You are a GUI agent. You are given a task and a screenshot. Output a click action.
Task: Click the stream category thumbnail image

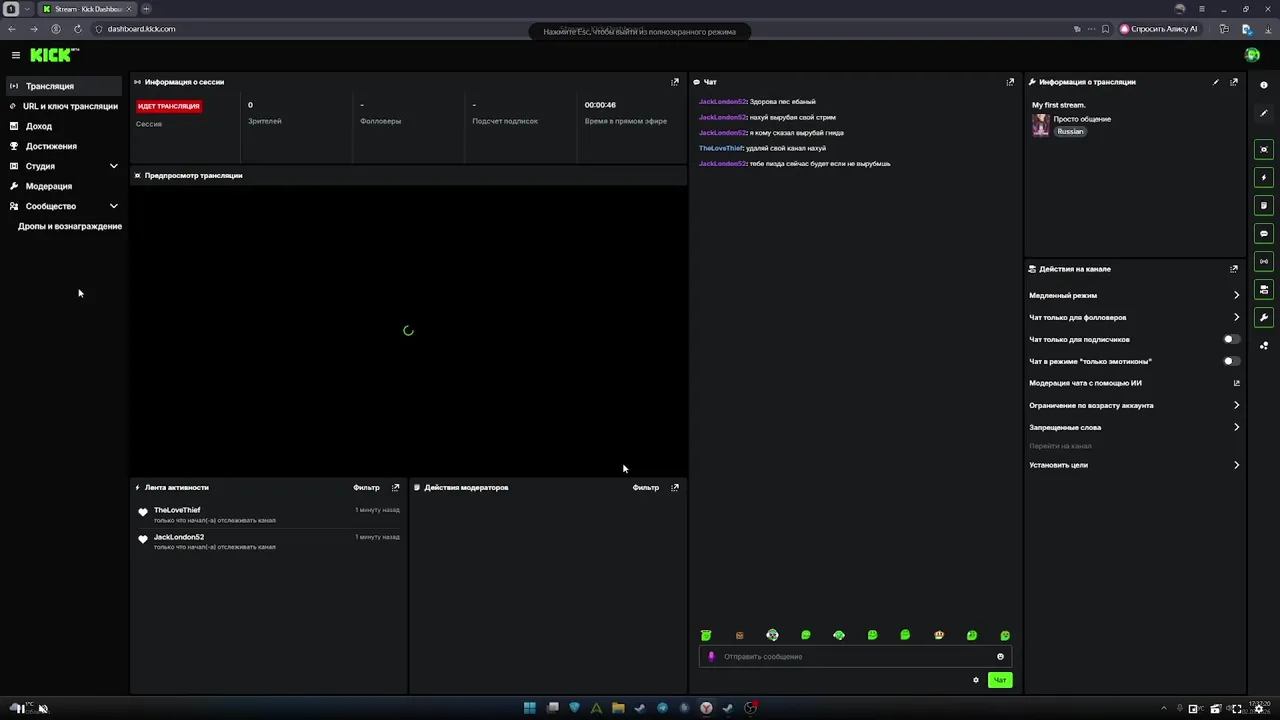(x=1041, y=125)
